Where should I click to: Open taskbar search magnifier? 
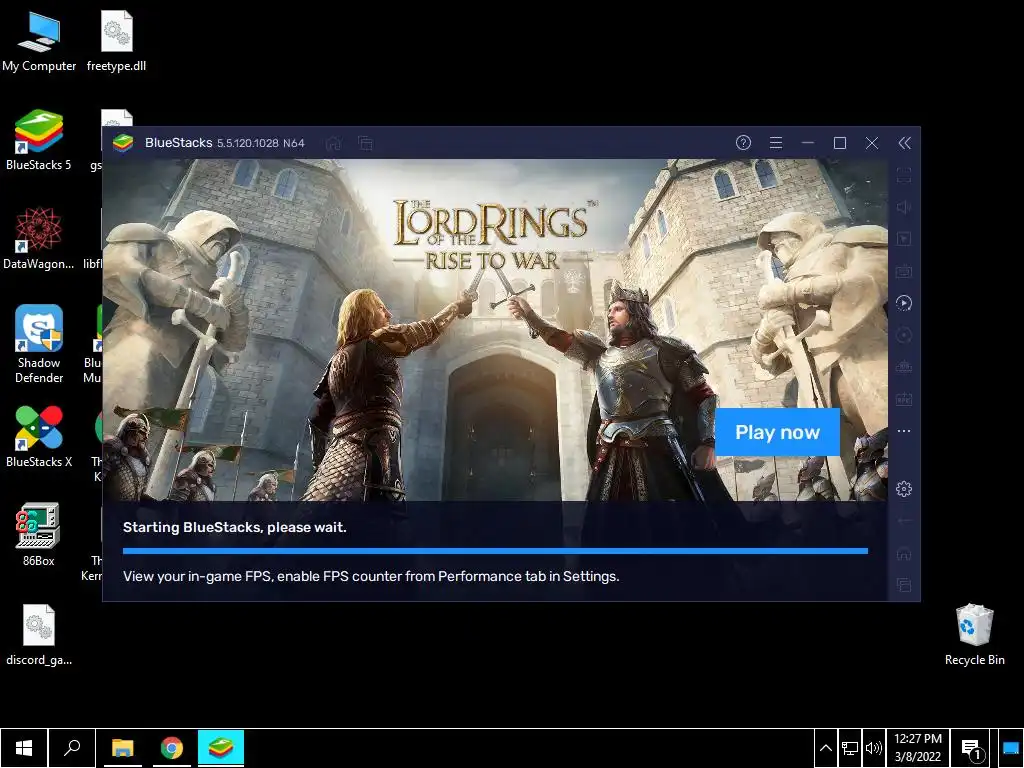[72, 748]
